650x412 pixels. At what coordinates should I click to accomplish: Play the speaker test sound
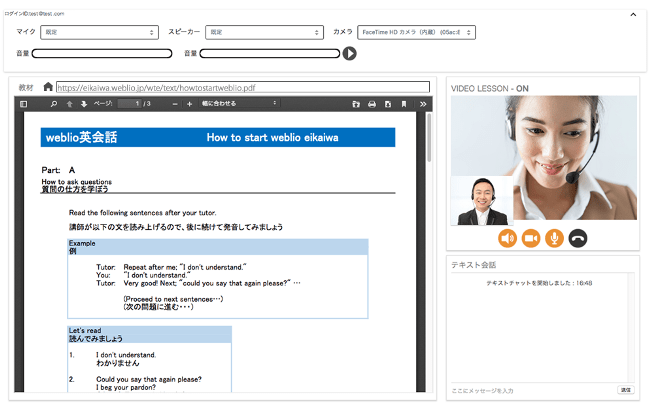[349, 53]
